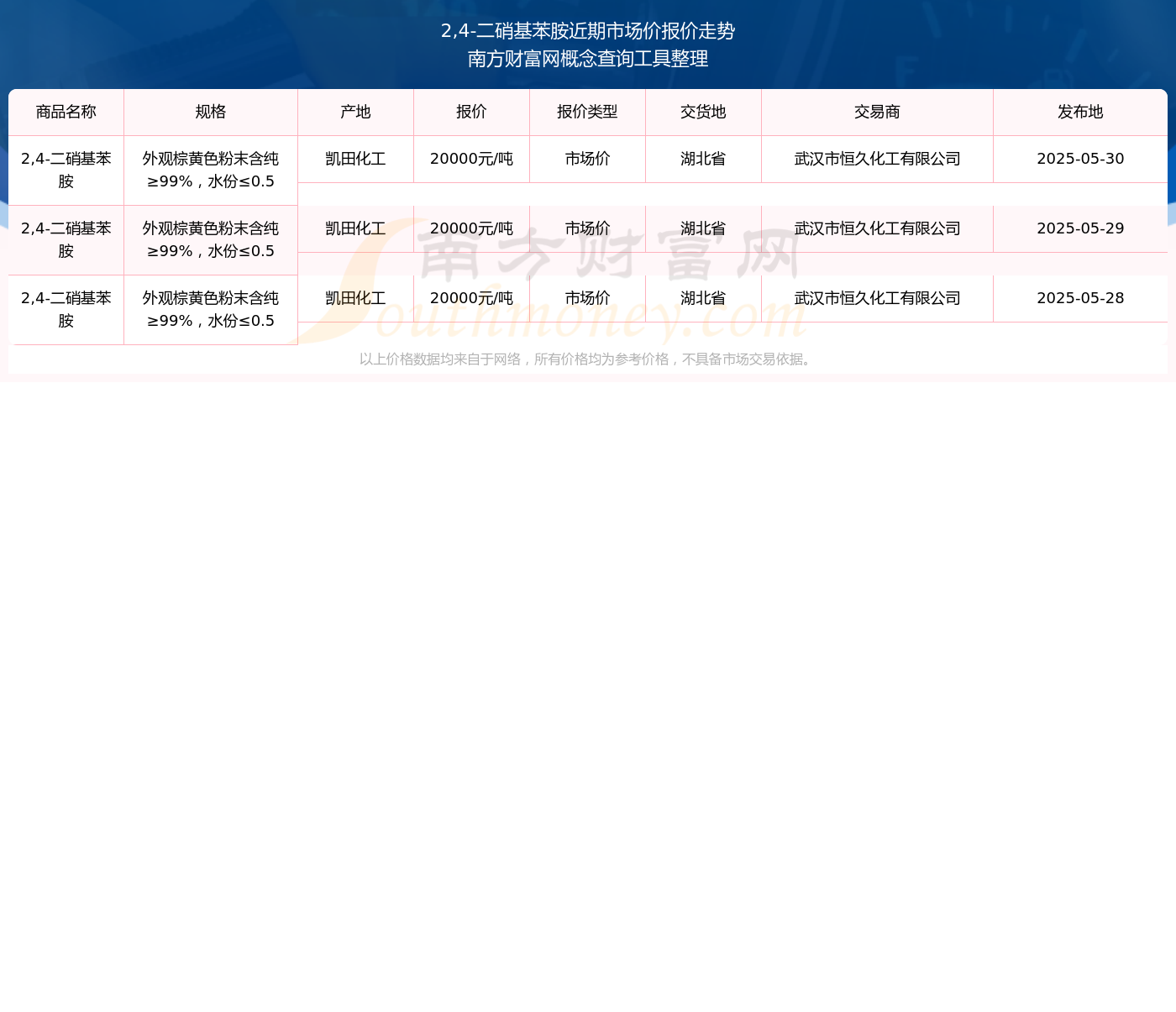The width and height of the screenshot is (1176, 1012).
Task: Click 湖北省 in the 2025-05-30 row
Action: (703, 159)
